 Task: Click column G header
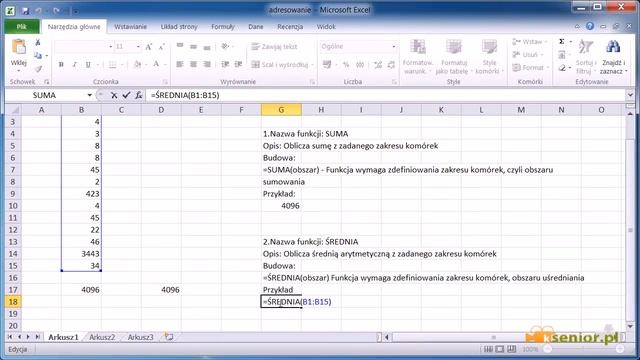(x=281, y=110)
